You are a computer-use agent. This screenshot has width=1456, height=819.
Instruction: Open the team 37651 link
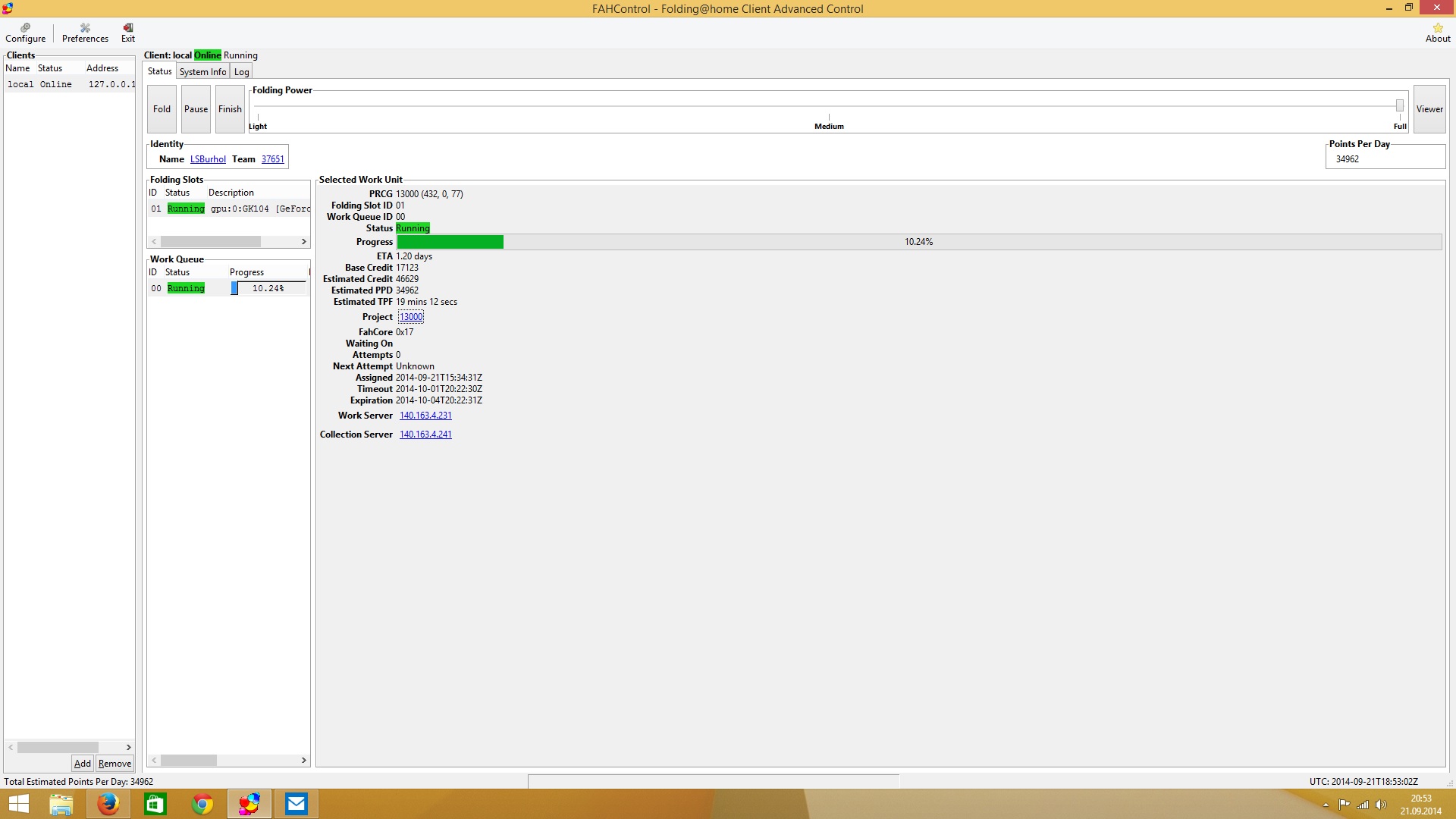point(272,159)
